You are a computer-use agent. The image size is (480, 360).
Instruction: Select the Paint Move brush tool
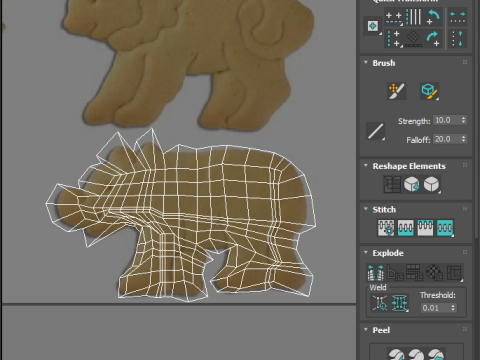pyautogui.click(x=396, y=91)
